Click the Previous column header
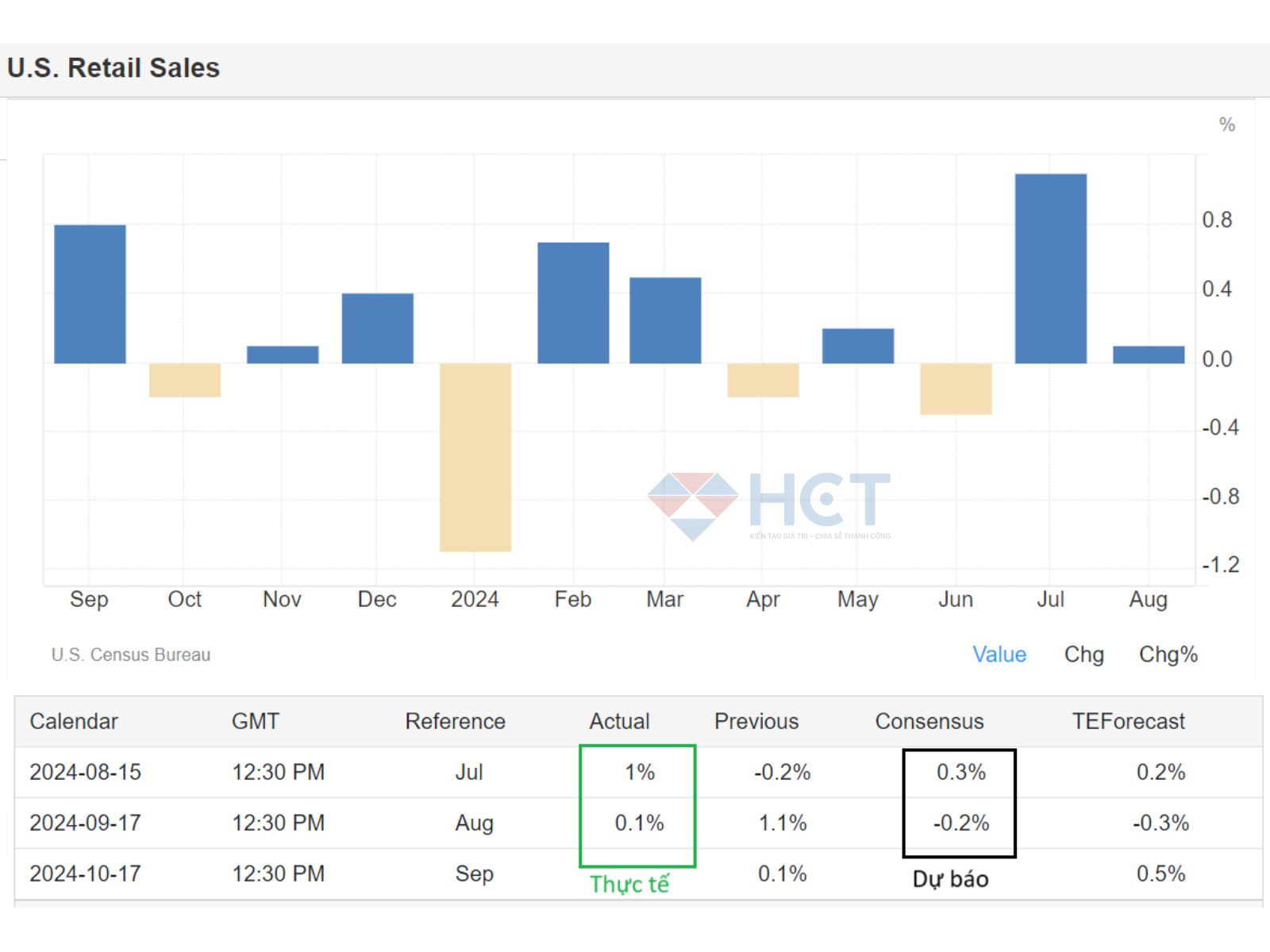 tap(756, 721)
